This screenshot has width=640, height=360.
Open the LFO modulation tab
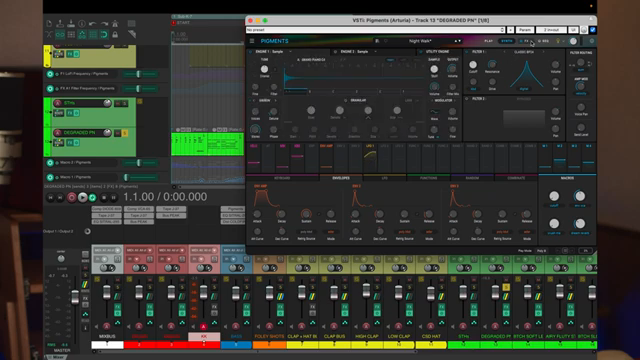(x=384, y=178)
